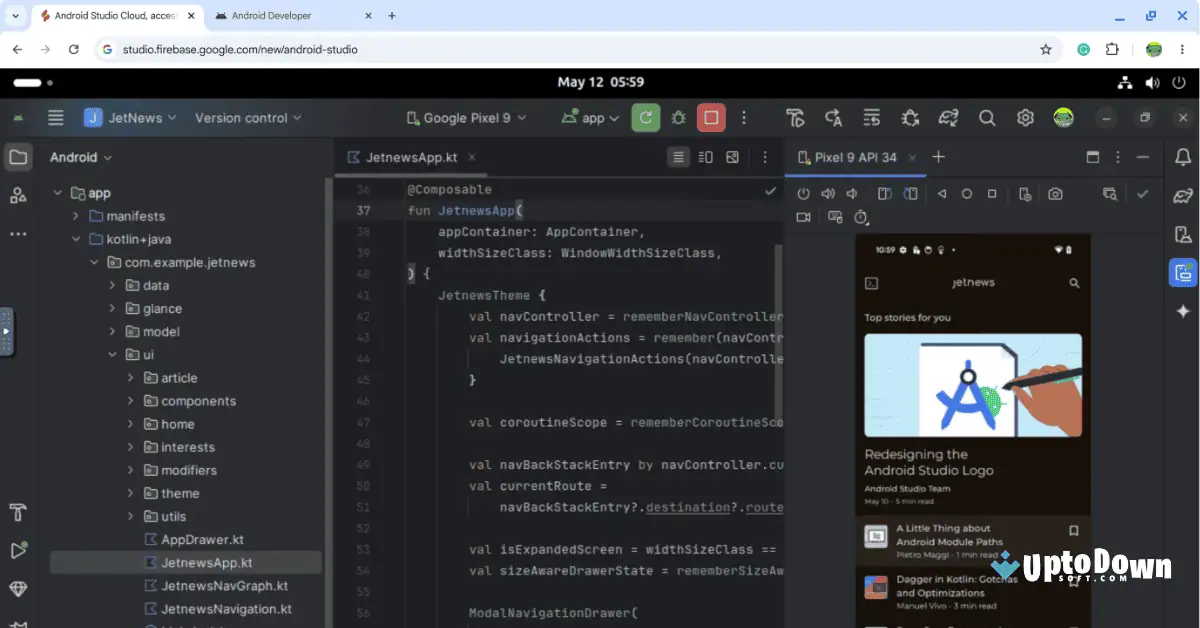The height and width of the screenshot is (628, 1200).
Task: Toggle the emulator power button
Action: coord(804,194)
